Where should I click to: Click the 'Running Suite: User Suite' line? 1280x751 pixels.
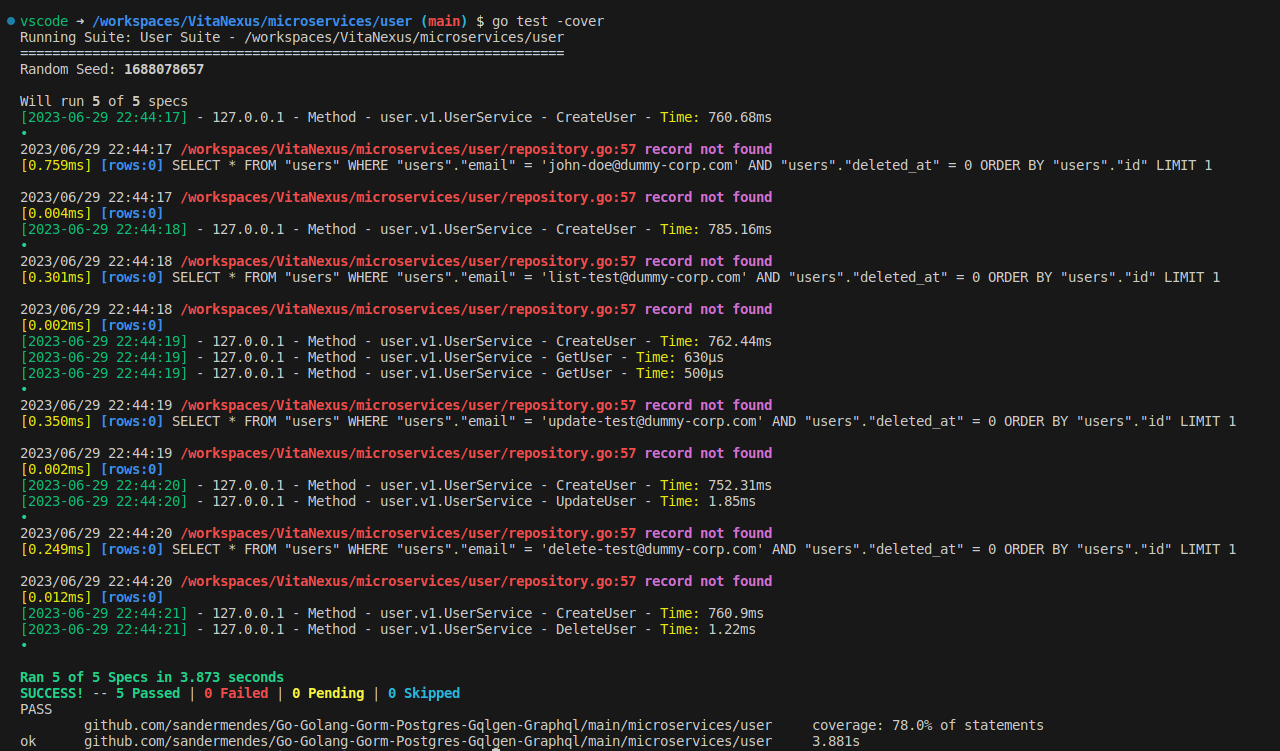tap(292, 37)
